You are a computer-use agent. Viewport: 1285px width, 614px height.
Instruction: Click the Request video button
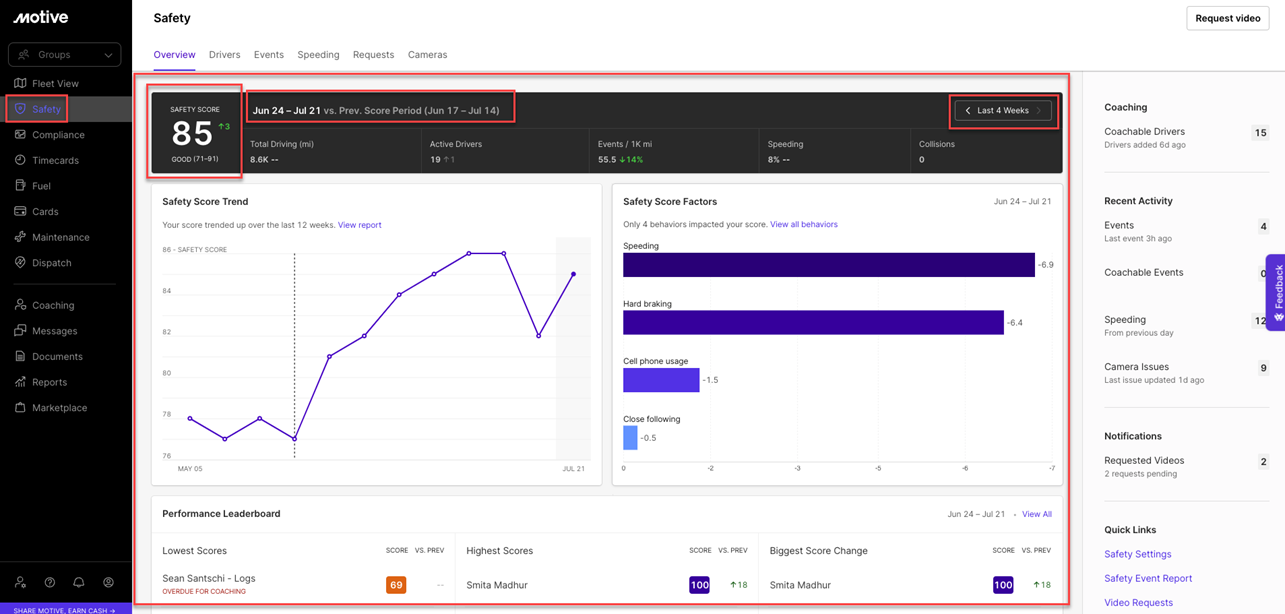(1227, 18)
